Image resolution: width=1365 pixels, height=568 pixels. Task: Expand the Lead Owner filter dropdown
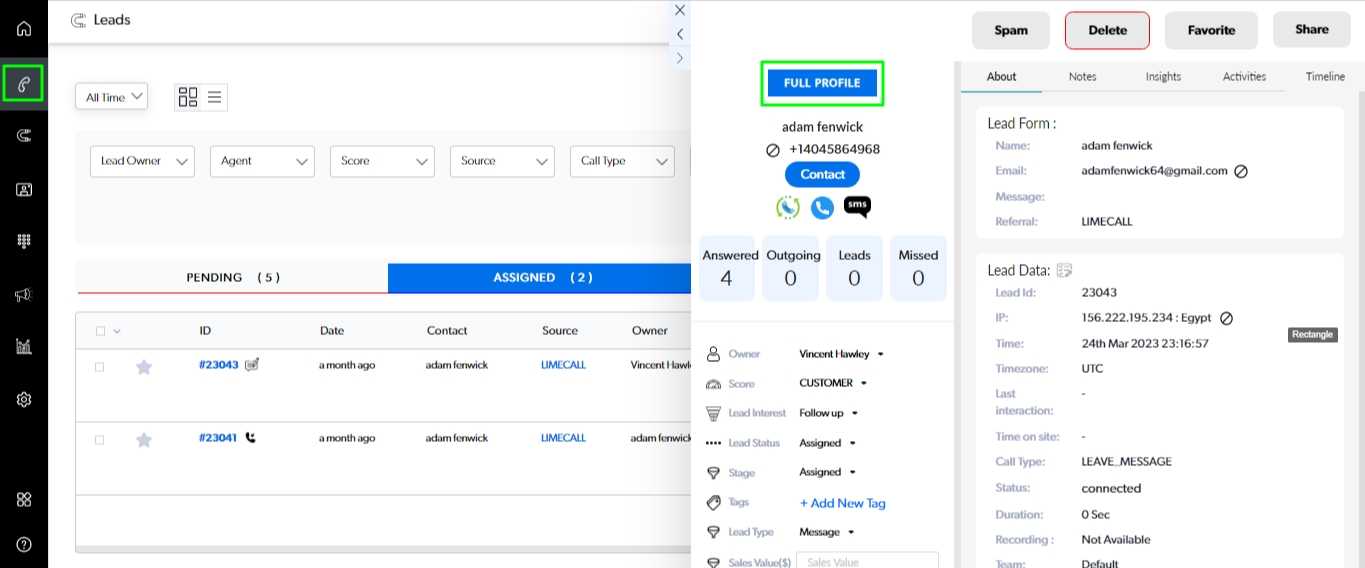[x=142, y=161]
